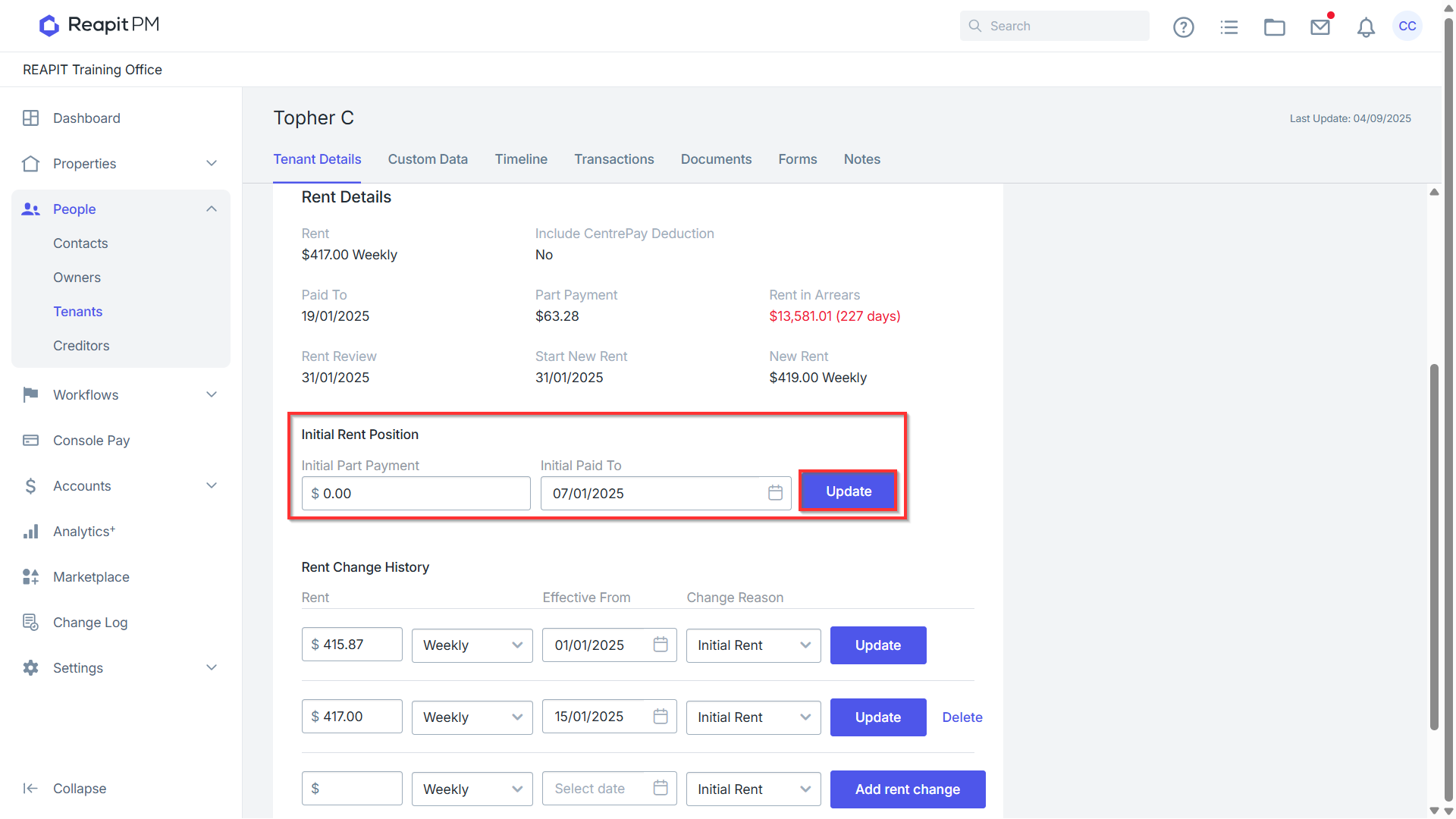Image resolution: width=1456 pixels, height=819 pixels.
Task: Open the folder icon in header
Action: pos(1274,27)
